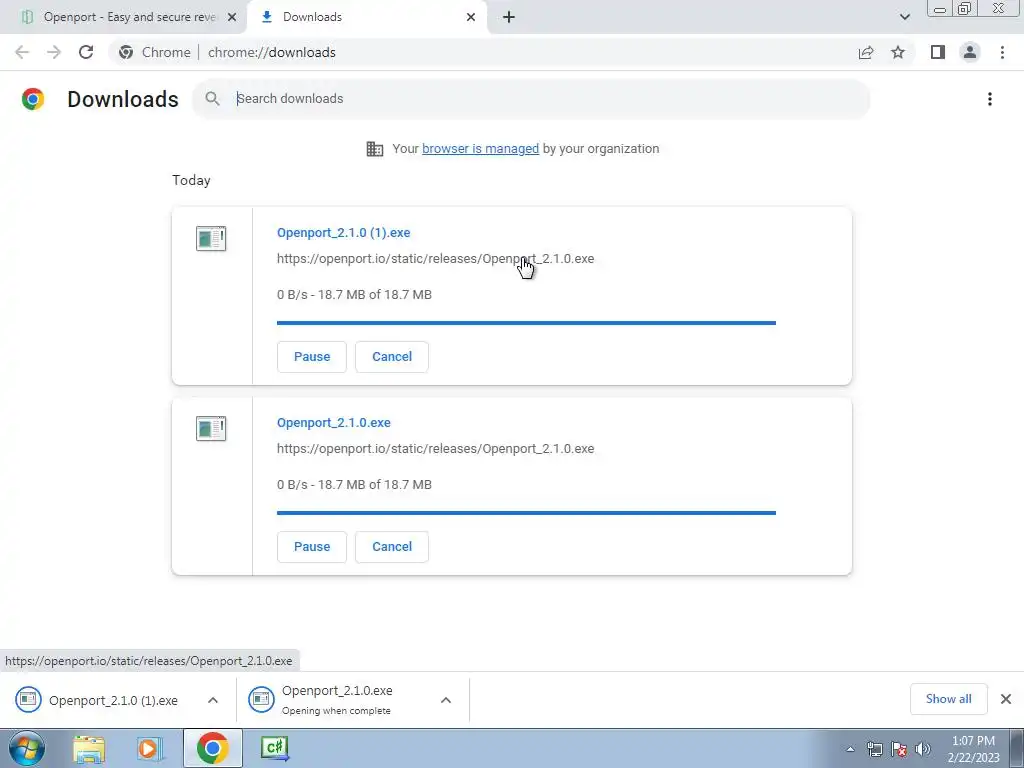Click the Chrome site info icon in address bar
The height and width of the screenshot is (768, 1024).
tap(126, 52)
